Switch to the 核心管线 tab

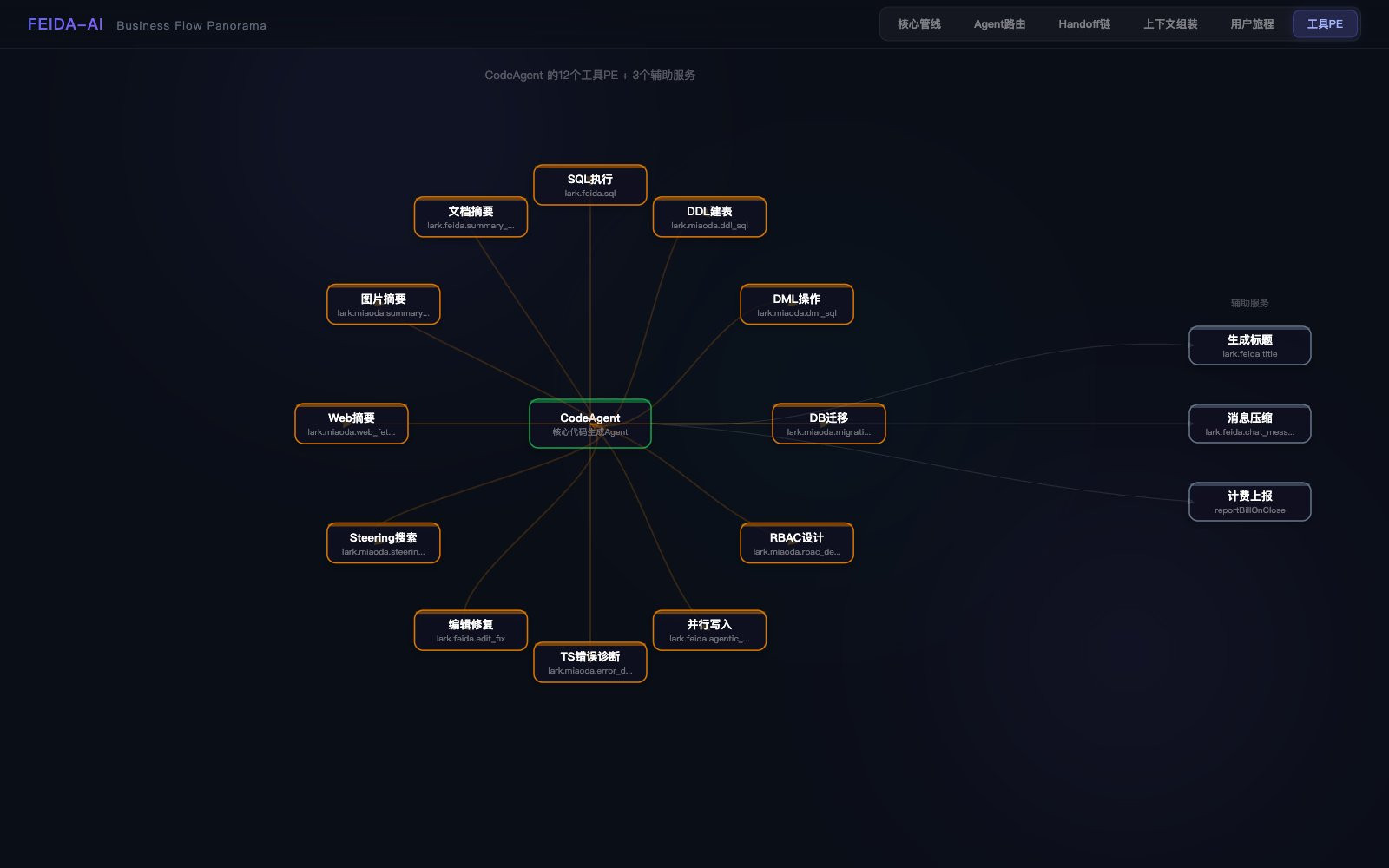918,24
